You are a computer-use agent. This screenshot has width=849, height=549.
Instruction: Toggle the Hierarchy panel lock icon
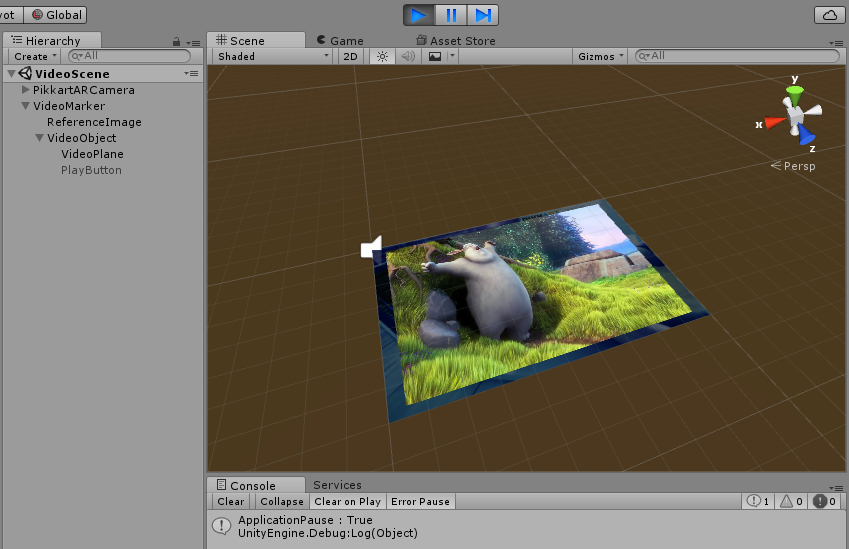pyautogui.click(x=176, y=42)
